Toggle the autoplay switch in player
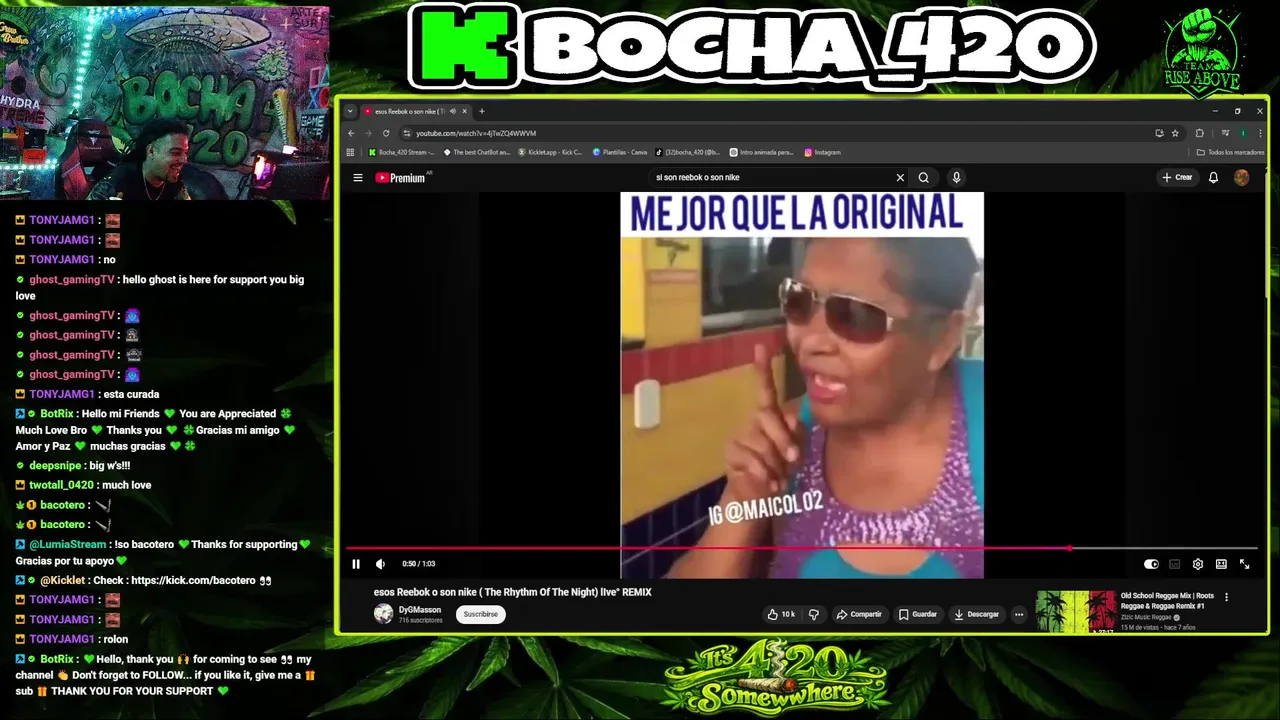This screenshot has height=720, width=1280. tap(1151, 564)
